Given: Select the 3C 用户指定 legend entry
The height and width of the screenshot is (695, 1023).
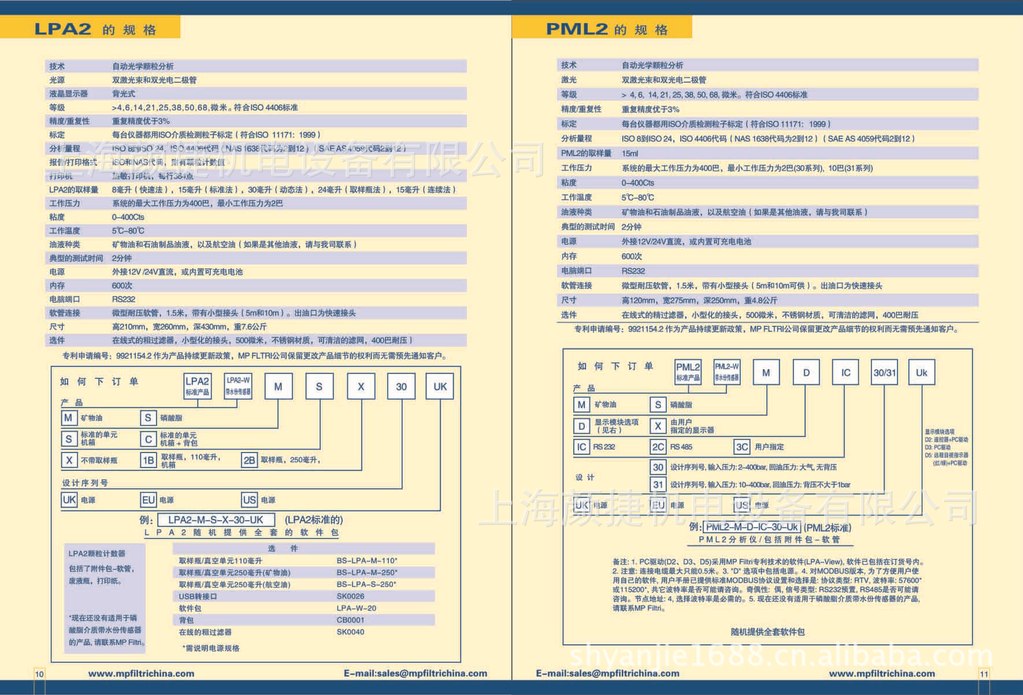Looking at the screenshot, I should [759, 447].
